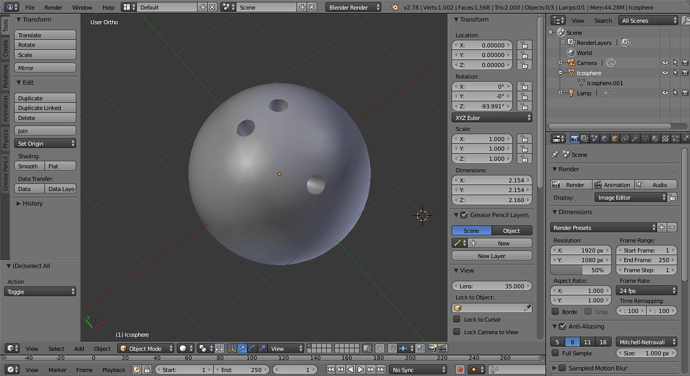The width and height of the screenshot is (690, 376).
Task: Enable the translate manipulator arrow icon
Action: (x=242, y=348)
